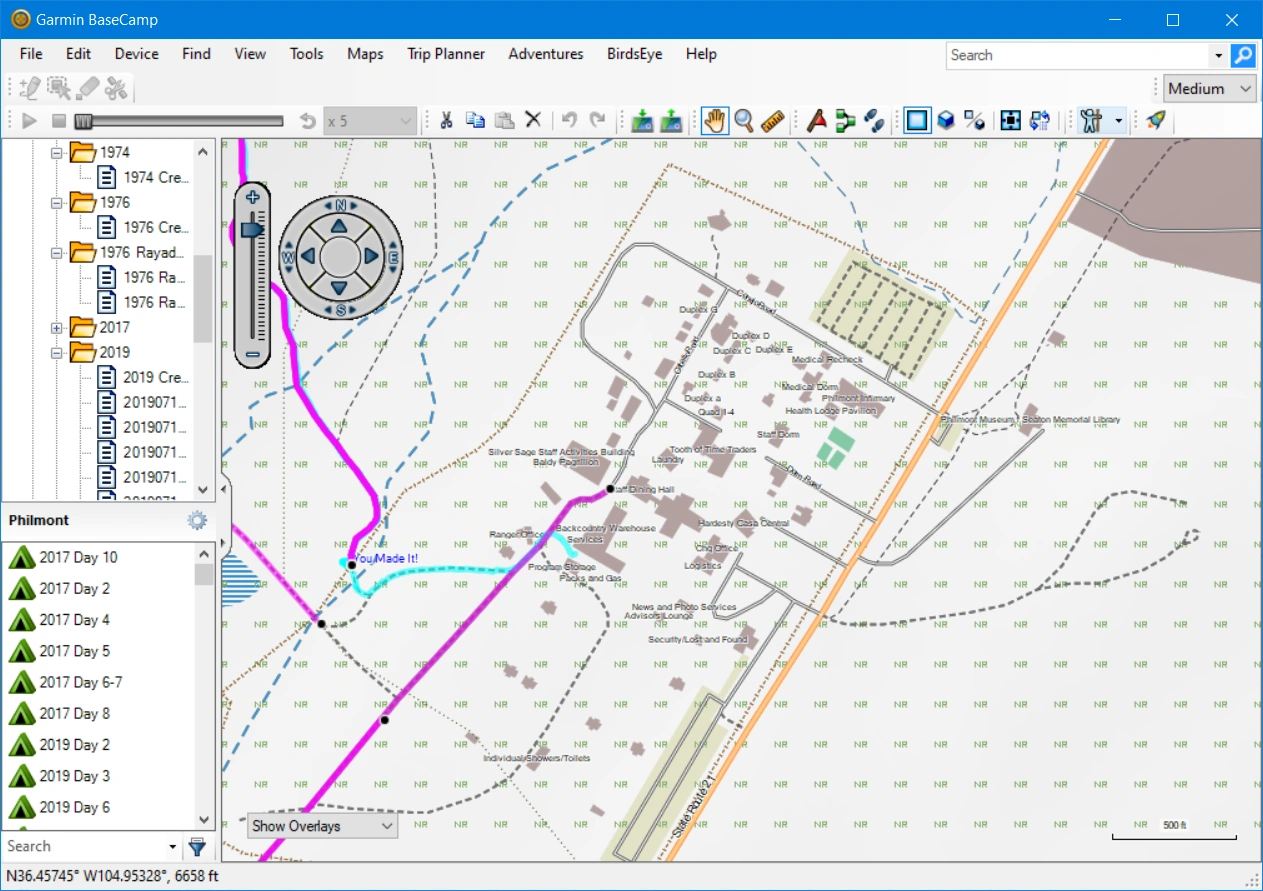Open the Show Overlays dropdown
1263x891 pixels.
click(322, 826)
